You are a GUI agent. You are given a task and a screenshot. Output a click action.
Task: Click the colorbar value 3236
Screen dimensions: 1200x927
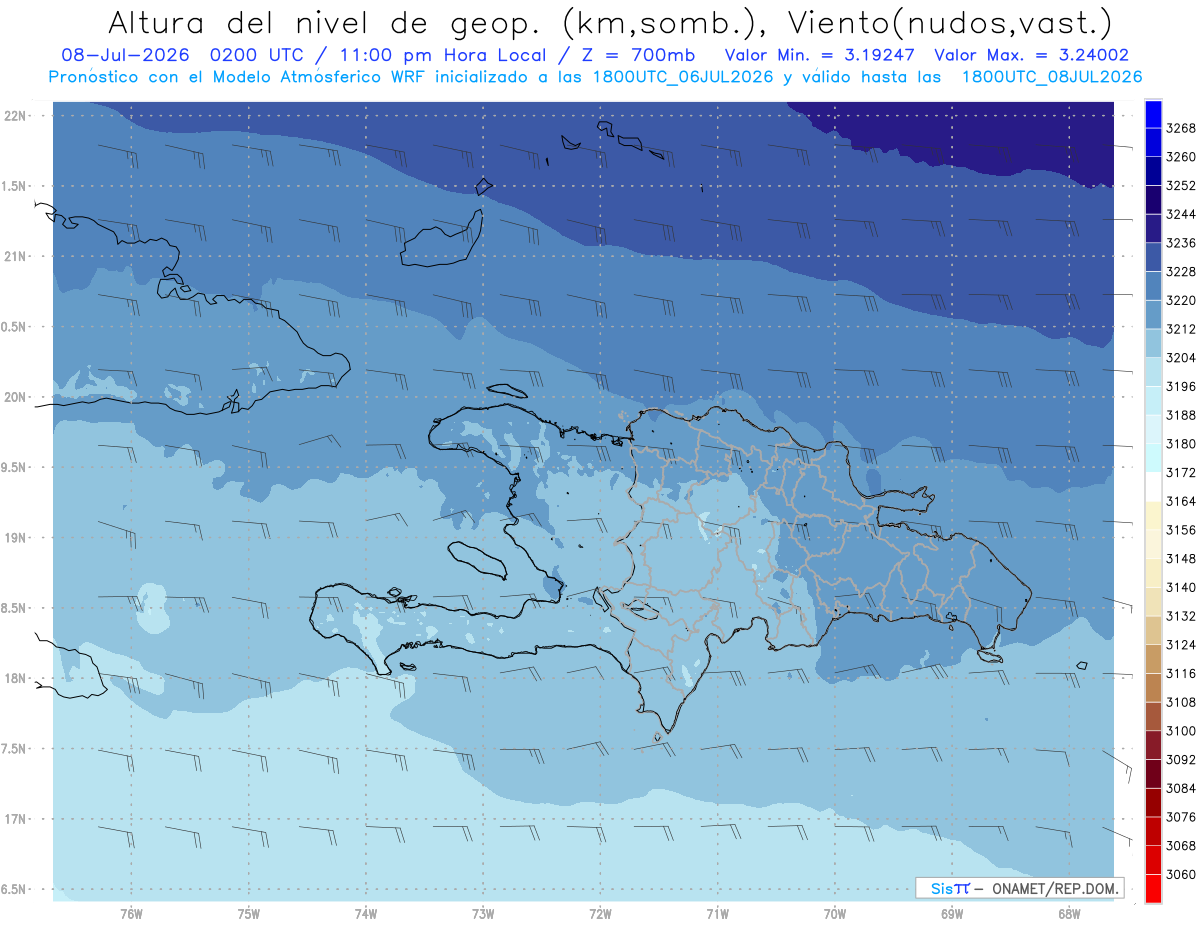[1180, 243]
